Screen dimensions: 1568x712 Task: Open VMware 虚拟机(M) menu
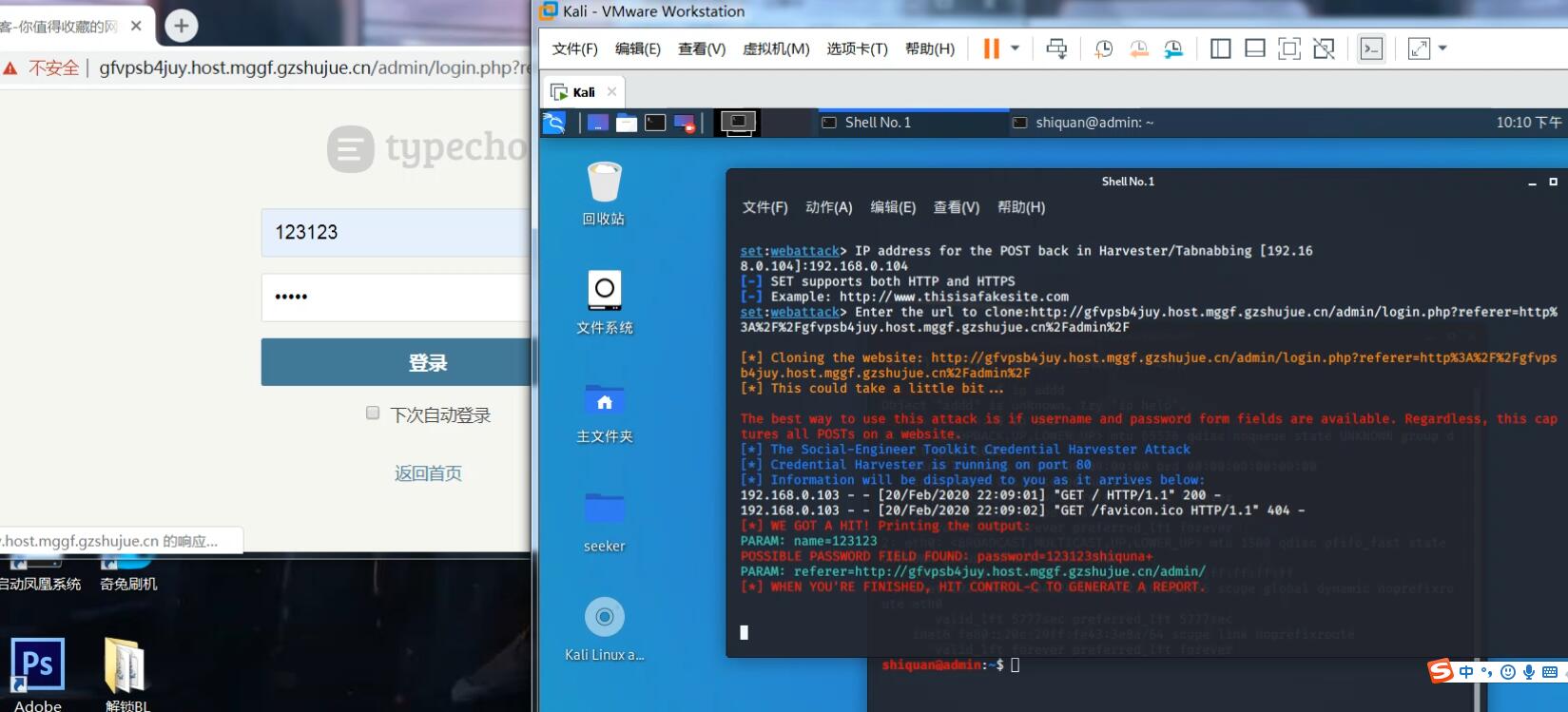(x=776, y=48)
